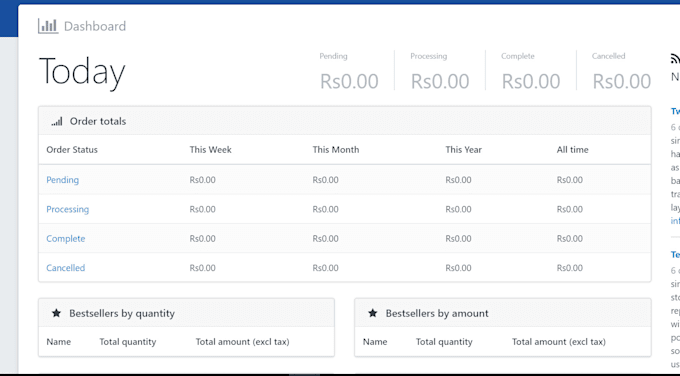Viewport: 680px width, 376px height.
Task: Click Name header in Bestsellers by quantity
Action: tap(59, 342)
